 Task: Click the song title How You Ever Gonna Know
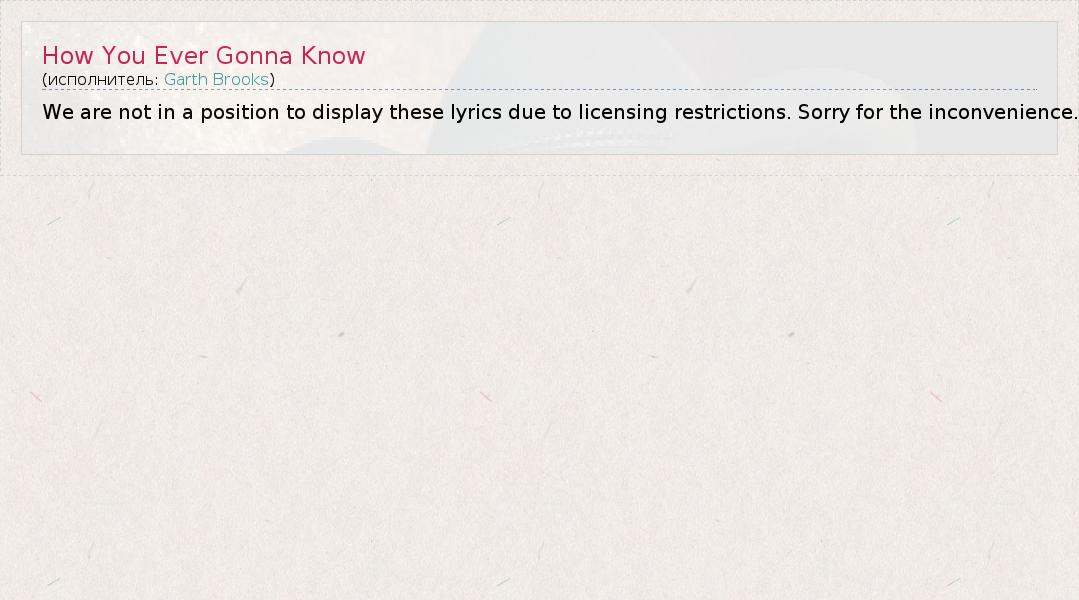204,56
